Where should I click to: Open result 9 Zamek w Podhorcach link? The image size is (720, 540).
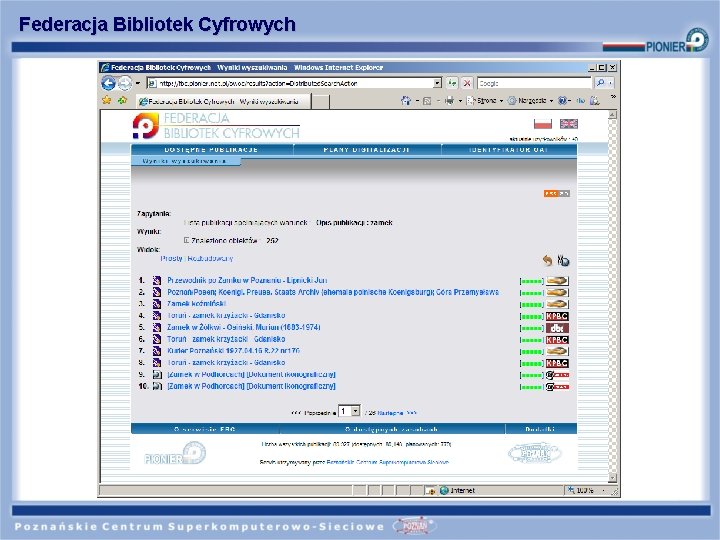(x=251, y=374)
